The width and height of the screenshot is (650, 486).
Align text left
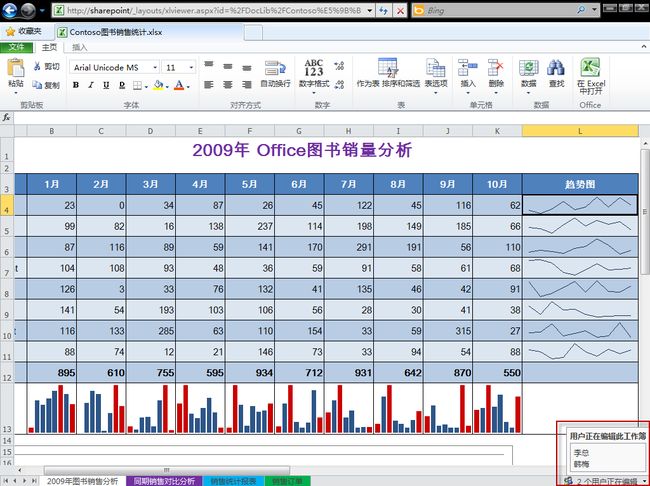tap(209, 85)
